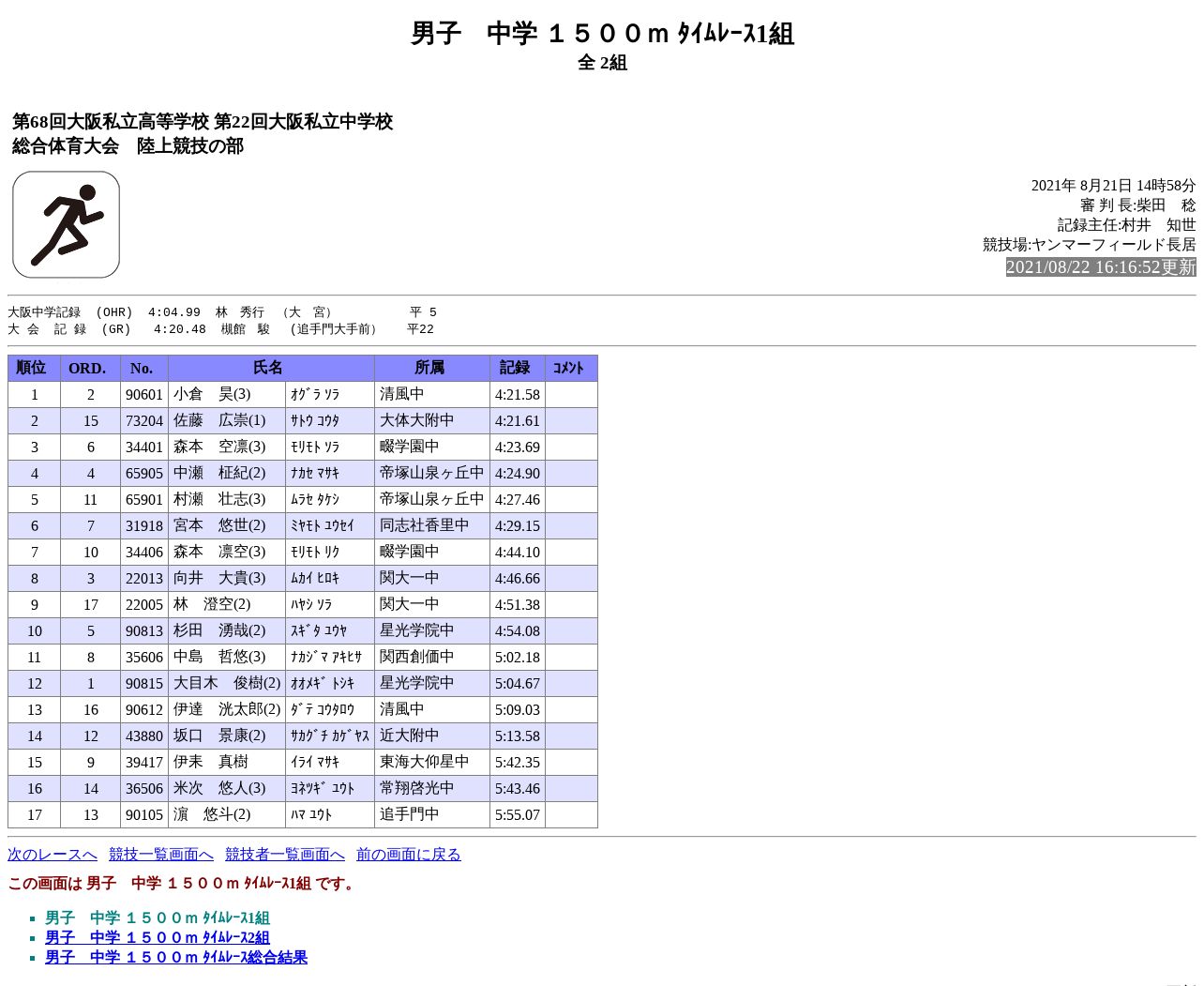The image size is (1204, 986).
Task: Click the 記録 column header
Action: 518,369
